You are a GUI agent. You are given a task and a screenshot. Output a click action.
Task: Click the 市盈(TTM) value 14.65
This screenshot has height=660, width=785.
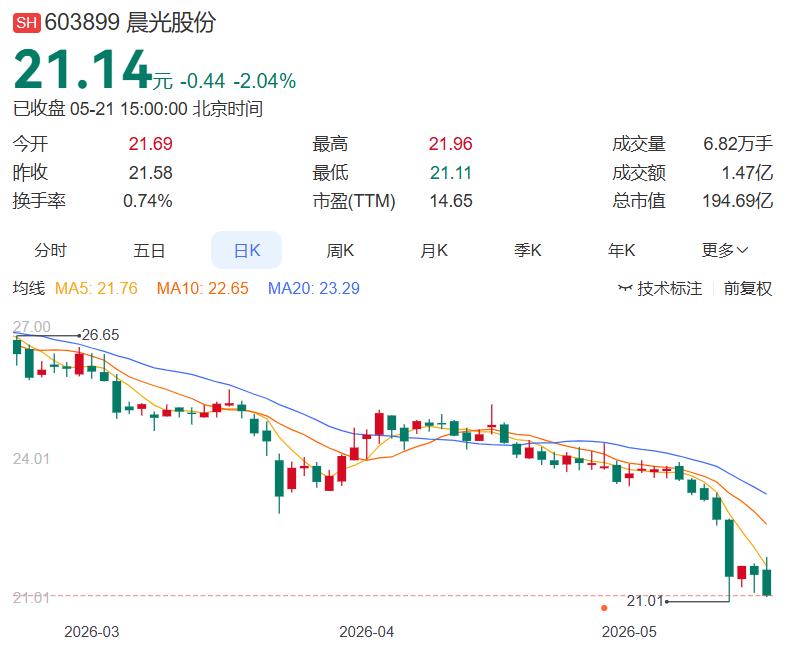(x=451, y=201)
